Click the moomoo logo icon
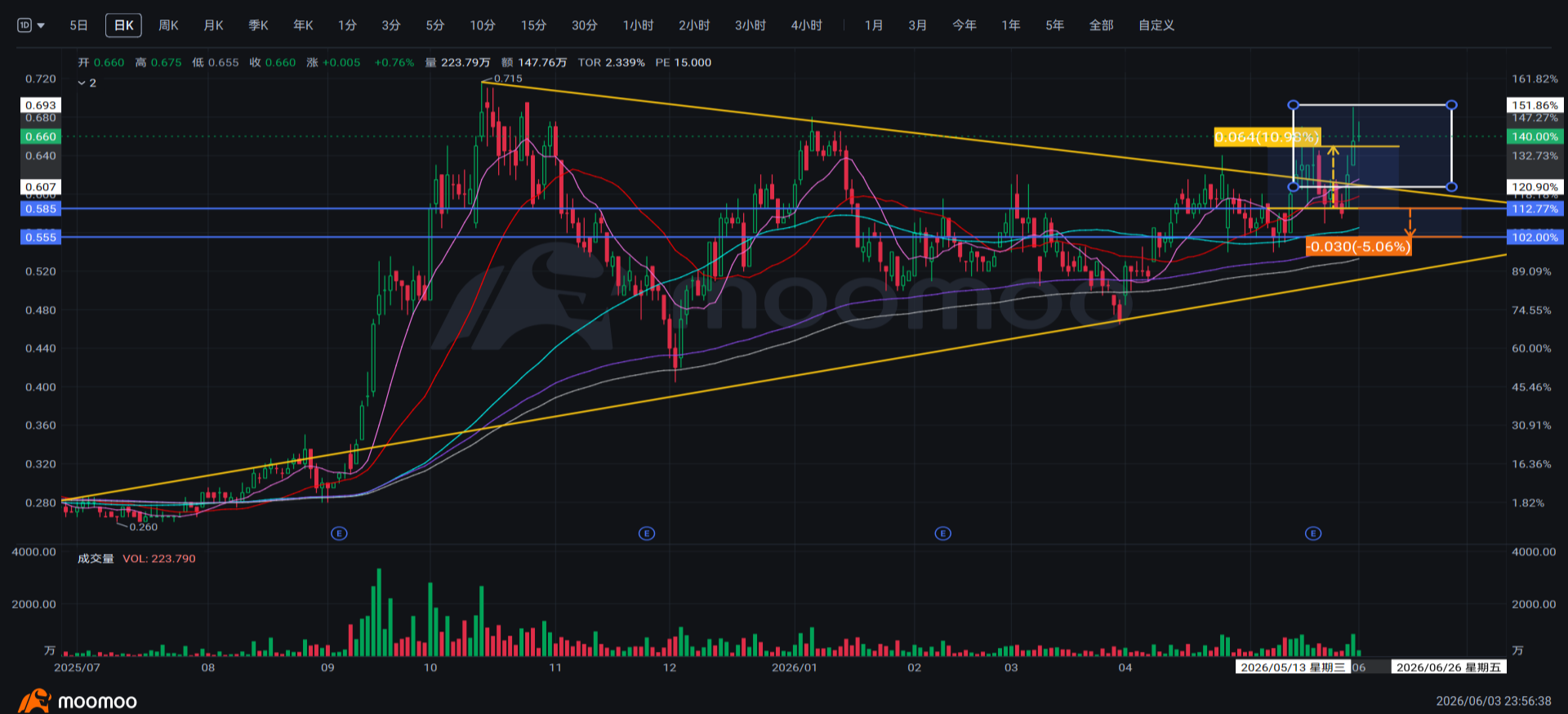 coord(33,702)
